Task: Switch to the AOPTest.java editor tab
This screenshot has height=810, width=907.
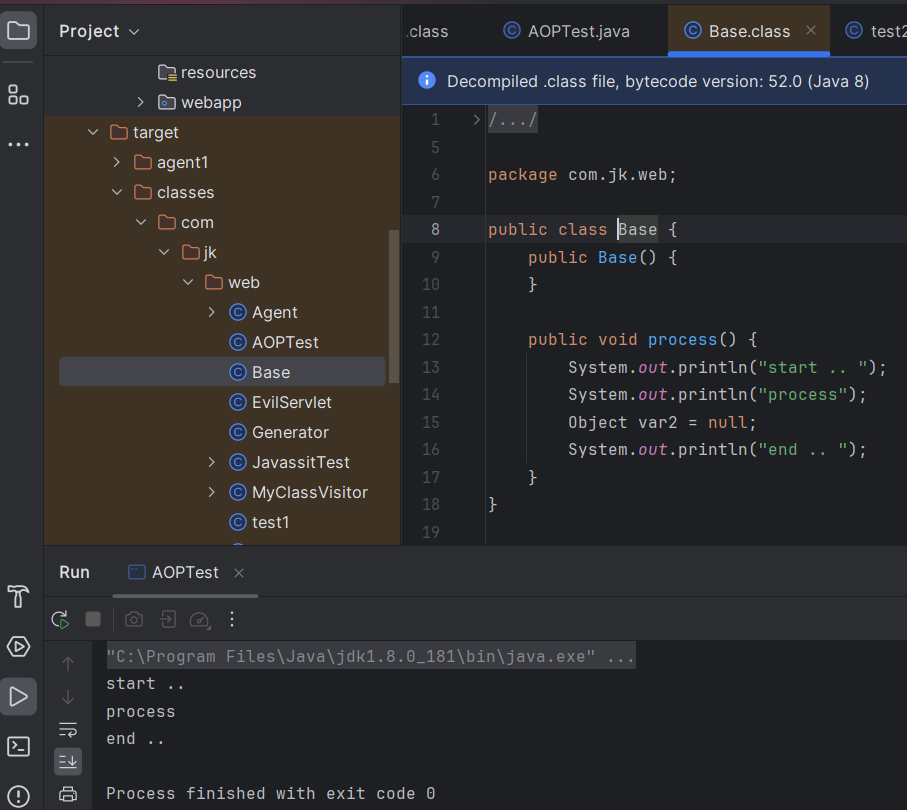Action: tap(566, 31)
